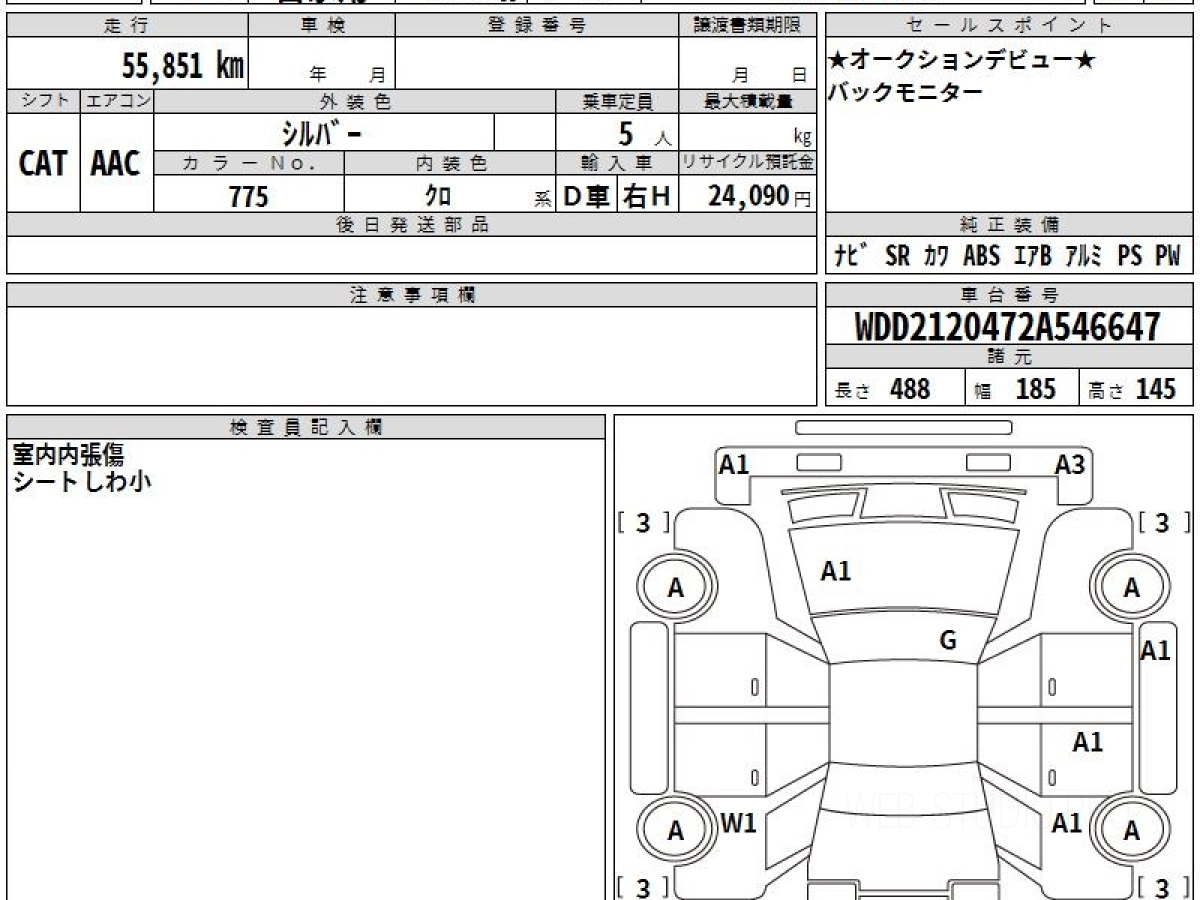Select the 登録番号 header cell
Viewport: 1200px width, 900px height.
[x=536, y=26]
